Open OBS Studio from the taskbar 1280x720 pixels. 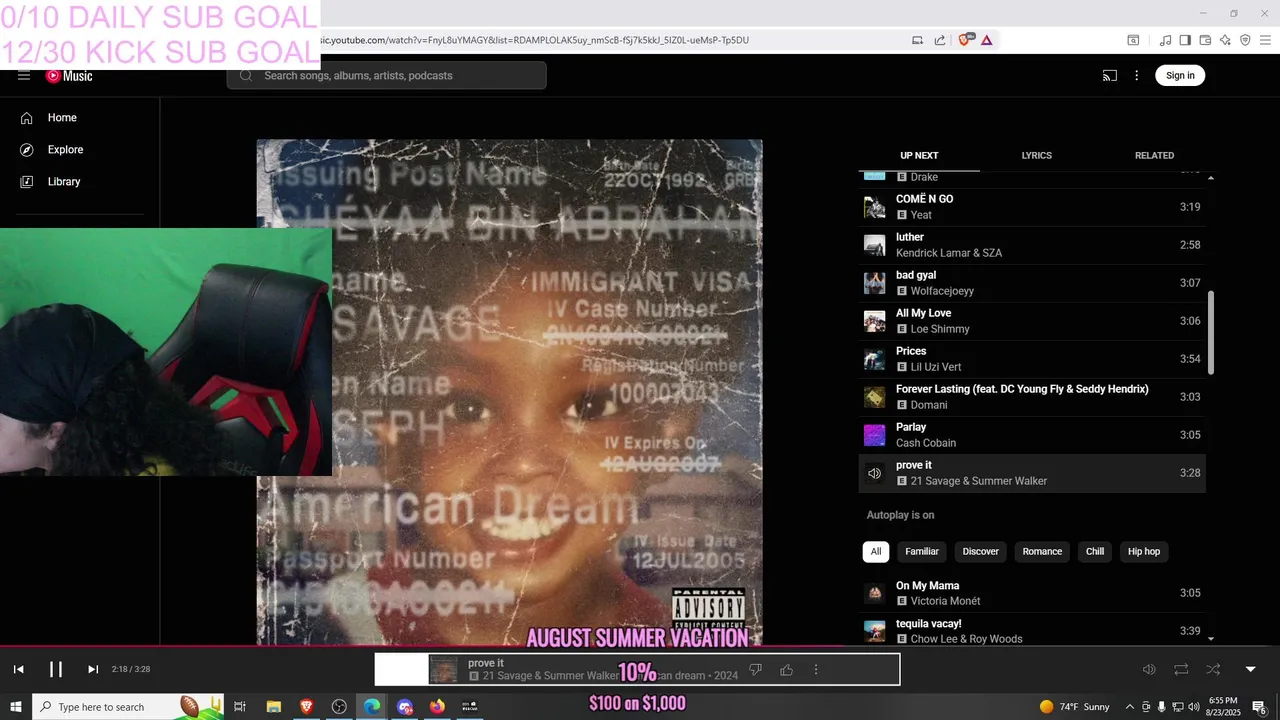[339, 707]
